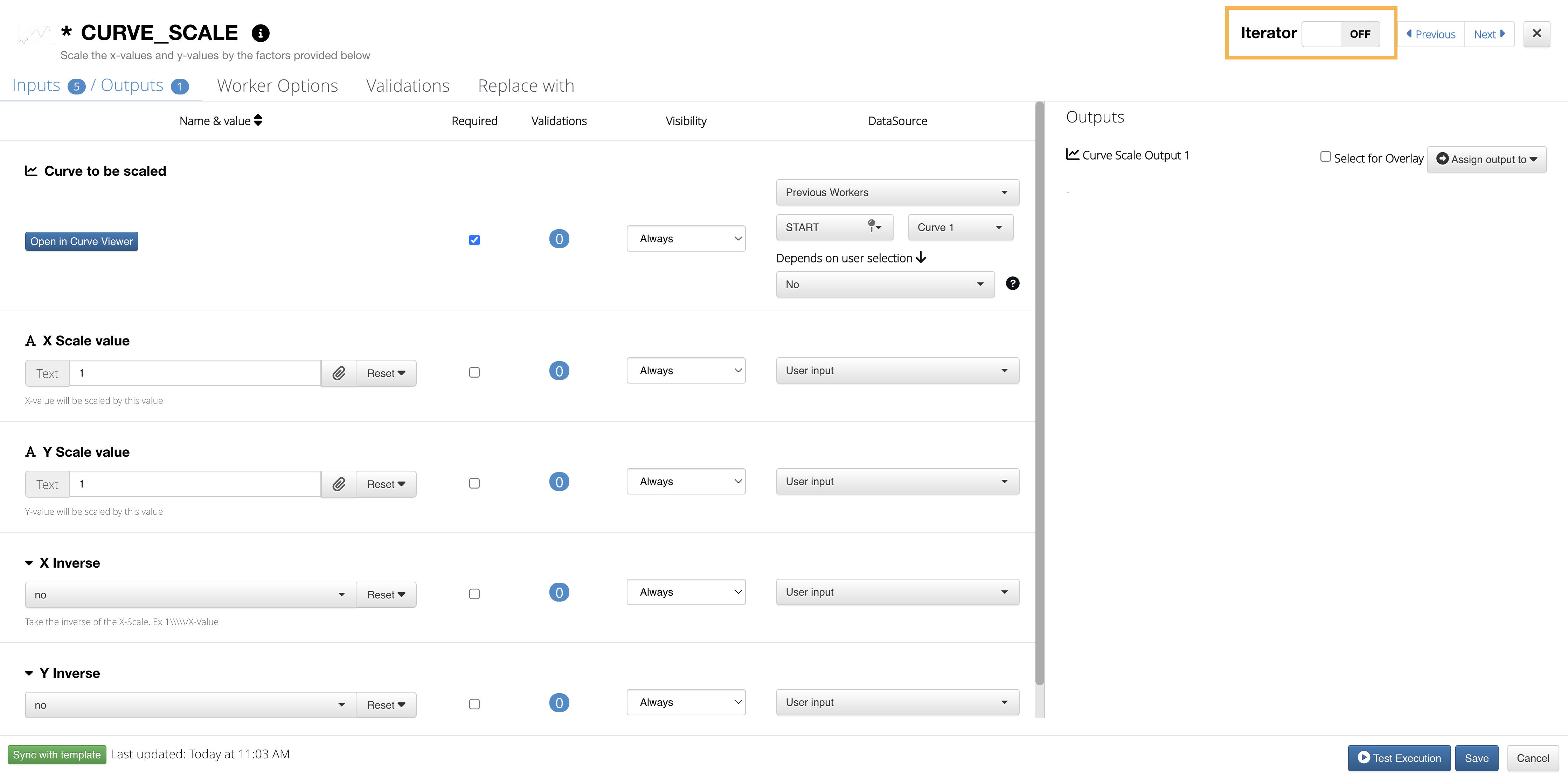Click the paperclip icon for Y Scale value
1568x779 pixels.
[x=339, y=484]
